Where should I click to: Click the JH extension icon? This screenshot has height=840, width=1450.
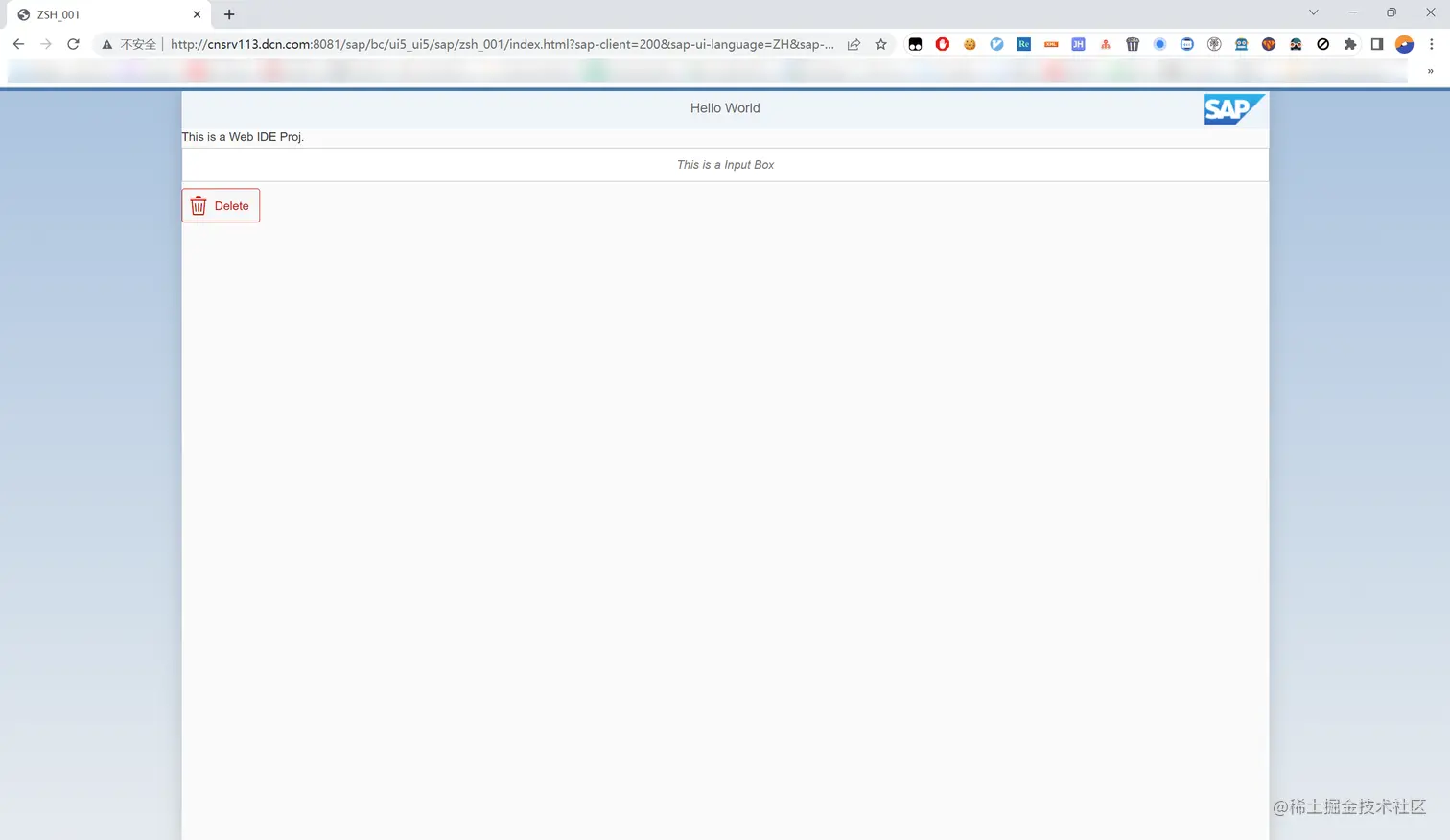coord(1078,44)
